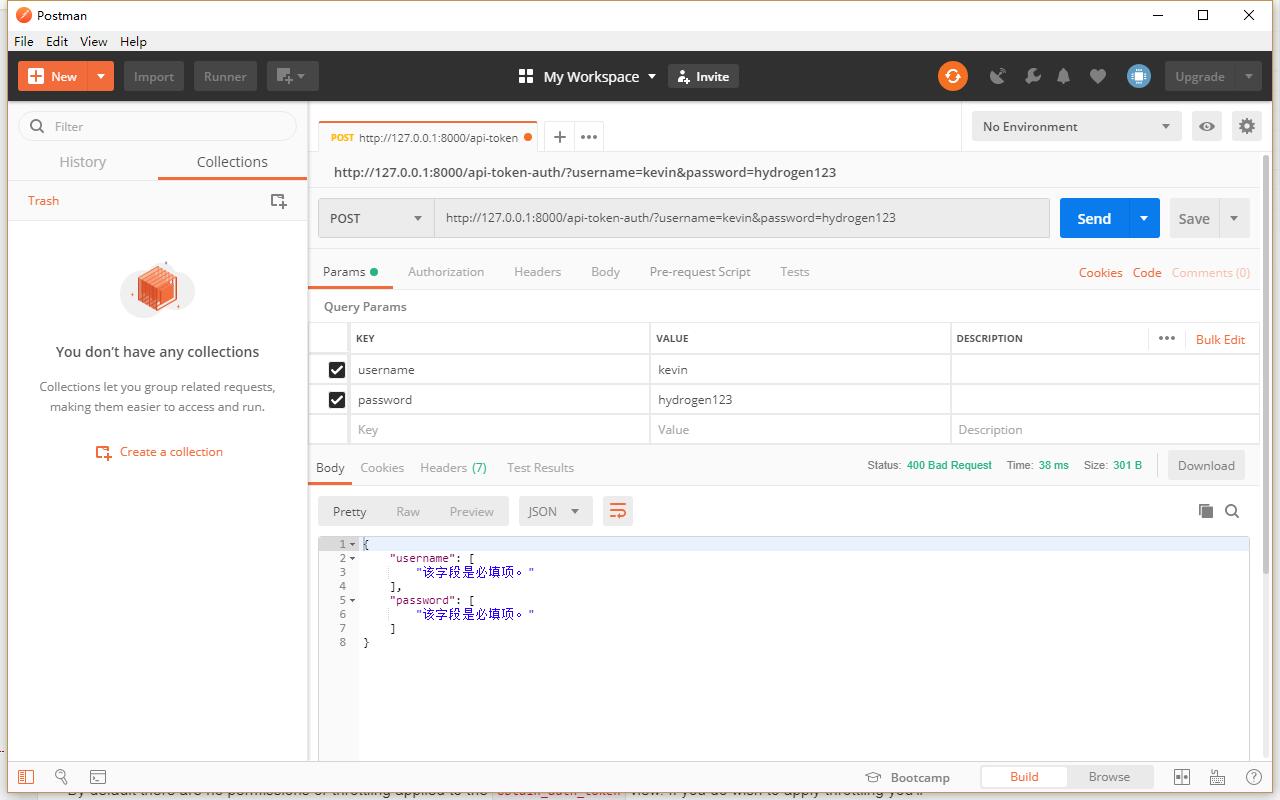Click the Runner button
Screen dimensions: 1280x800
225,76
